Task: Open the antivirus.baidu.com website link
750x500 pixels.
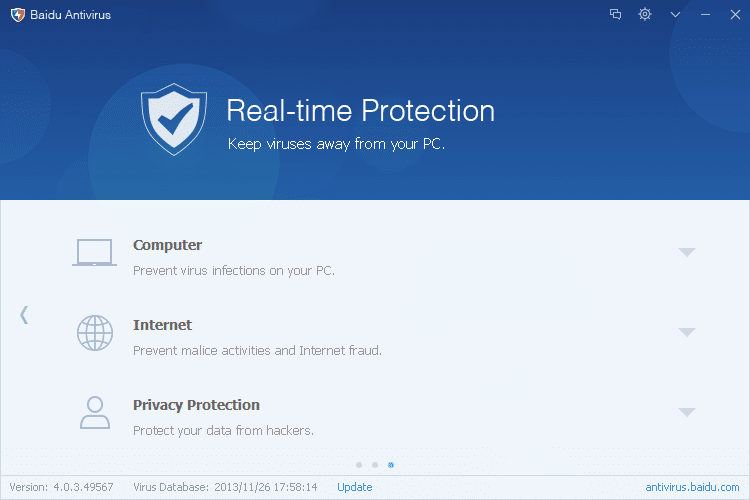Action: (692, 487)
